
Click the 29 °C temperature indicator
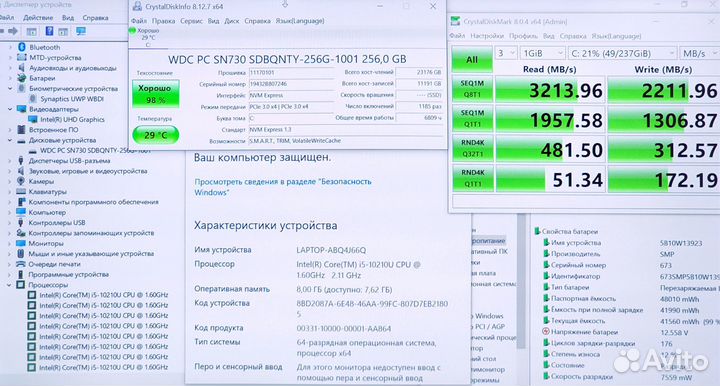[x=156, y=135]
